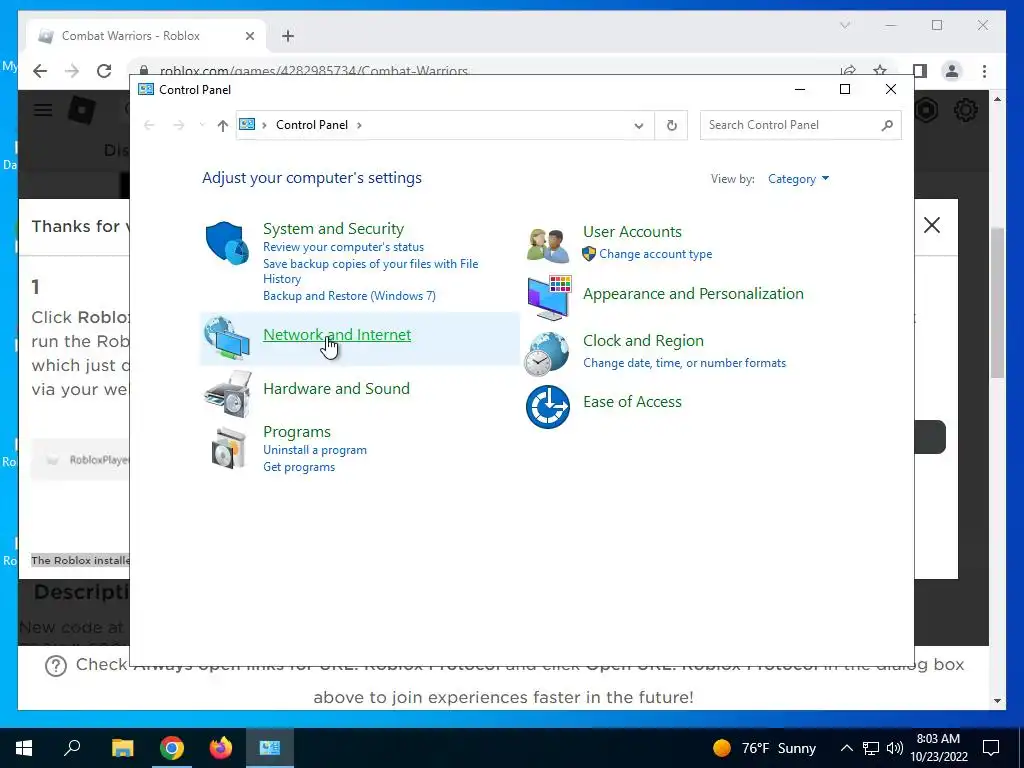Screen dimensions: 1024x768
Task: Click Save backup copies with File History
Action: click(370, 271)
